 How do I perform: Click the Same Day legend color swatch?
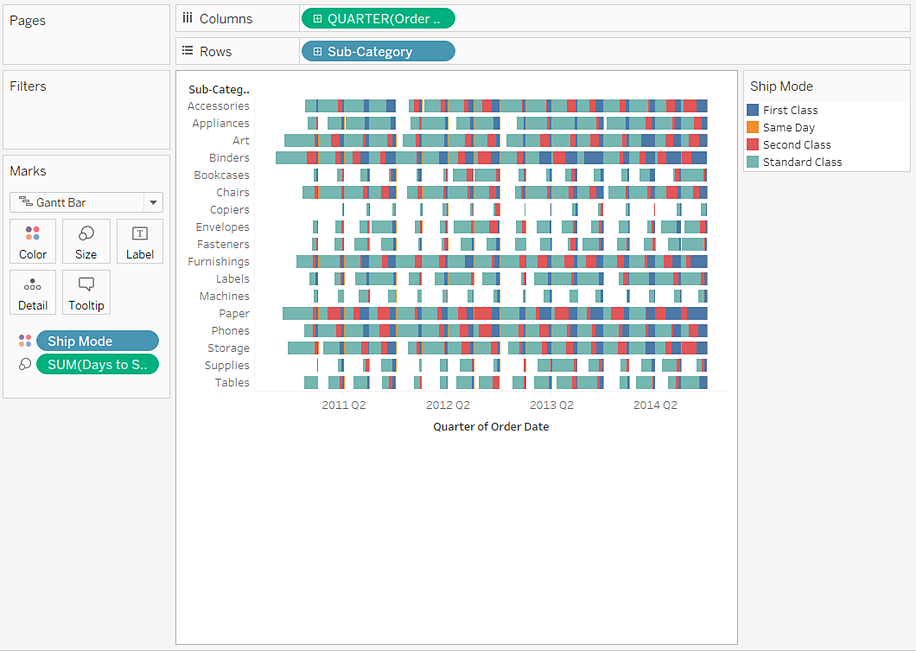click(x=753, y=127)
